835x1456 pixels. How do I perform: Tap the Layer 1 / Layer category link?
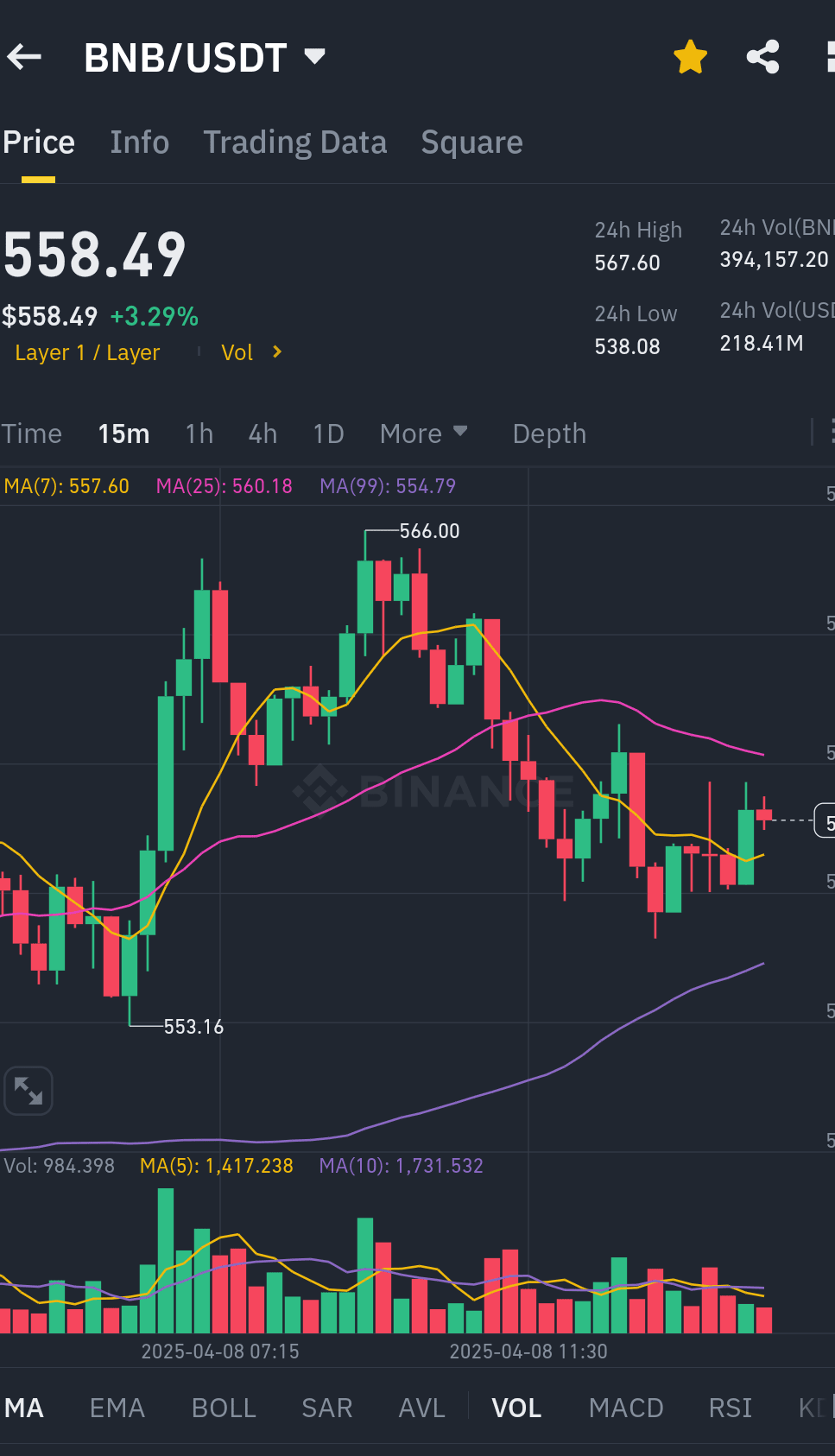[x=87, y=352]
